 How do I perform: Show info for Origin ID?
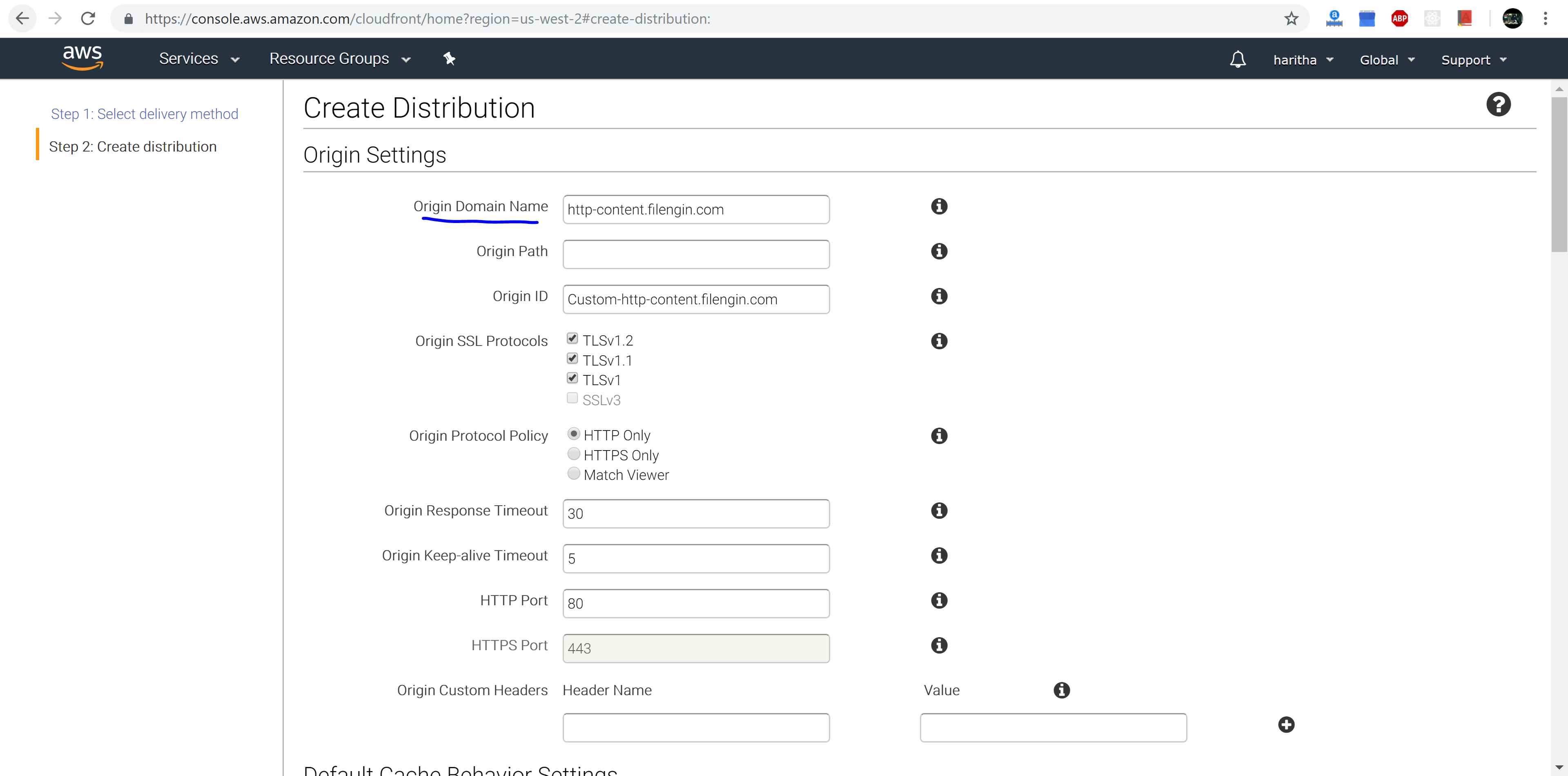coord(939,296)
